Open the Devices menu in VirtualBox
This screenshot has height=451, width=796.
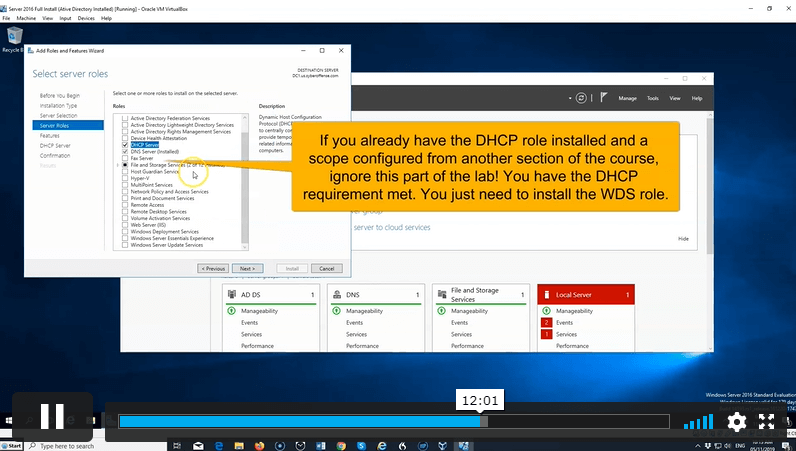coord(85,18)
